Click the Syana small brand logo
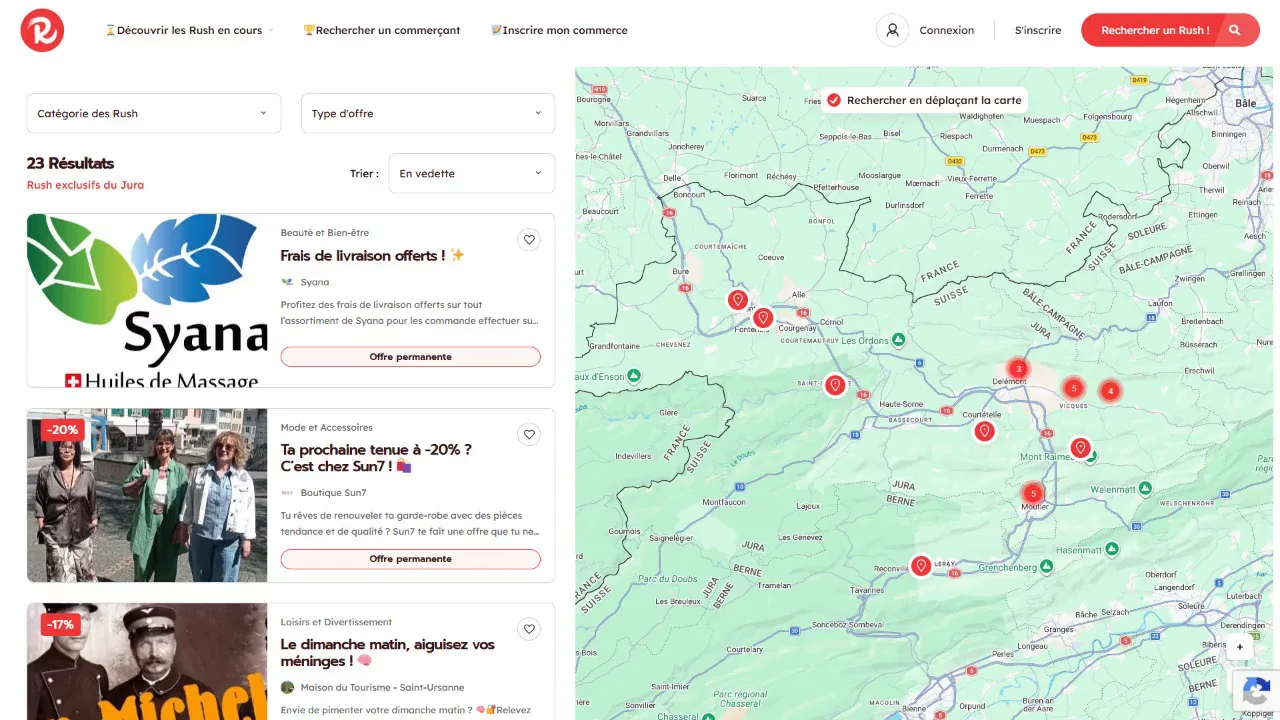 (287, 282)
